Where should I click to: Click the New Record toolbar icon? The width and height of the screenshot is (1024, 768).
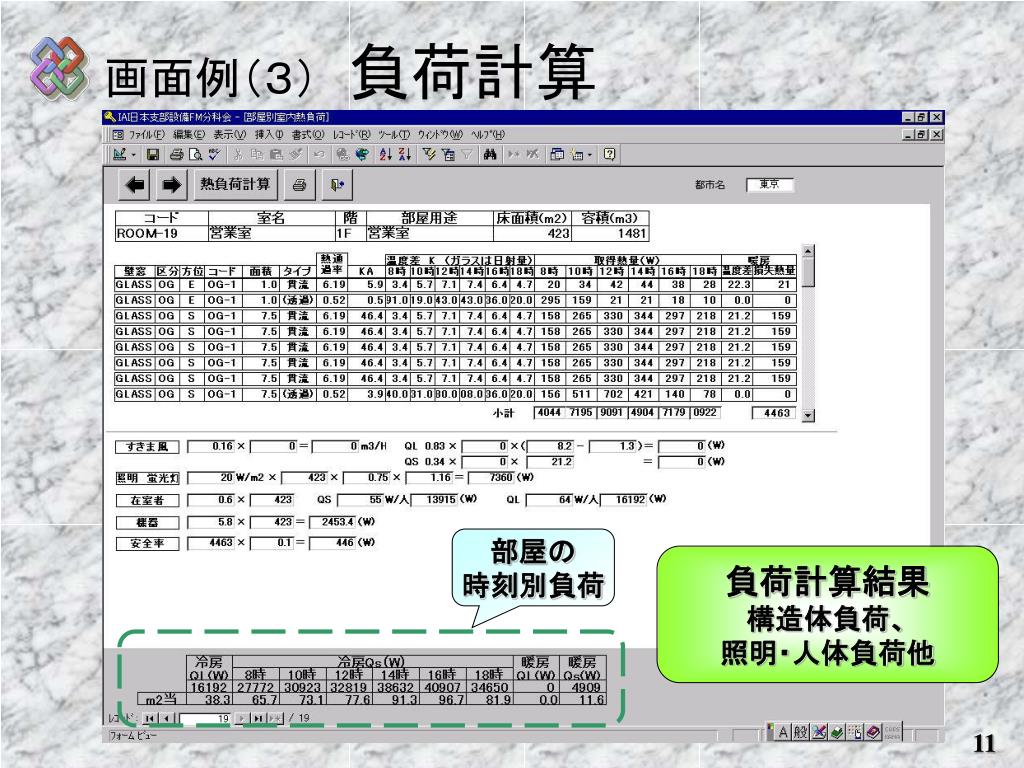point(514,155)
